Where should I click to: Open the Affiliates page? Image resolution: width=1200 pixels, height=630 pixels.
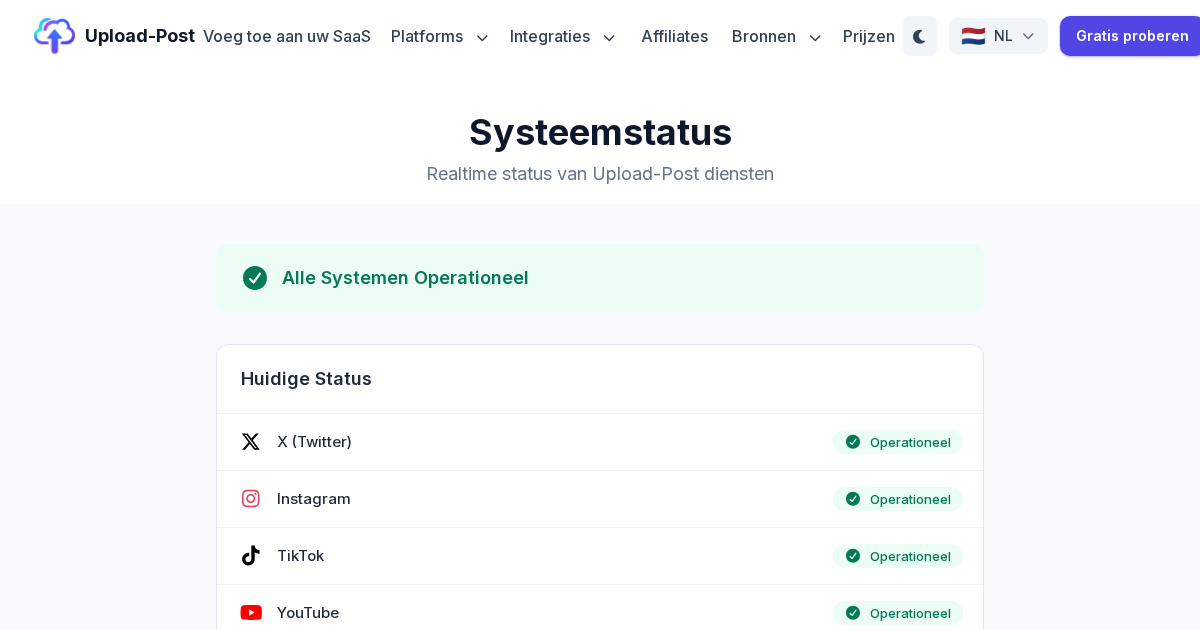675,36
